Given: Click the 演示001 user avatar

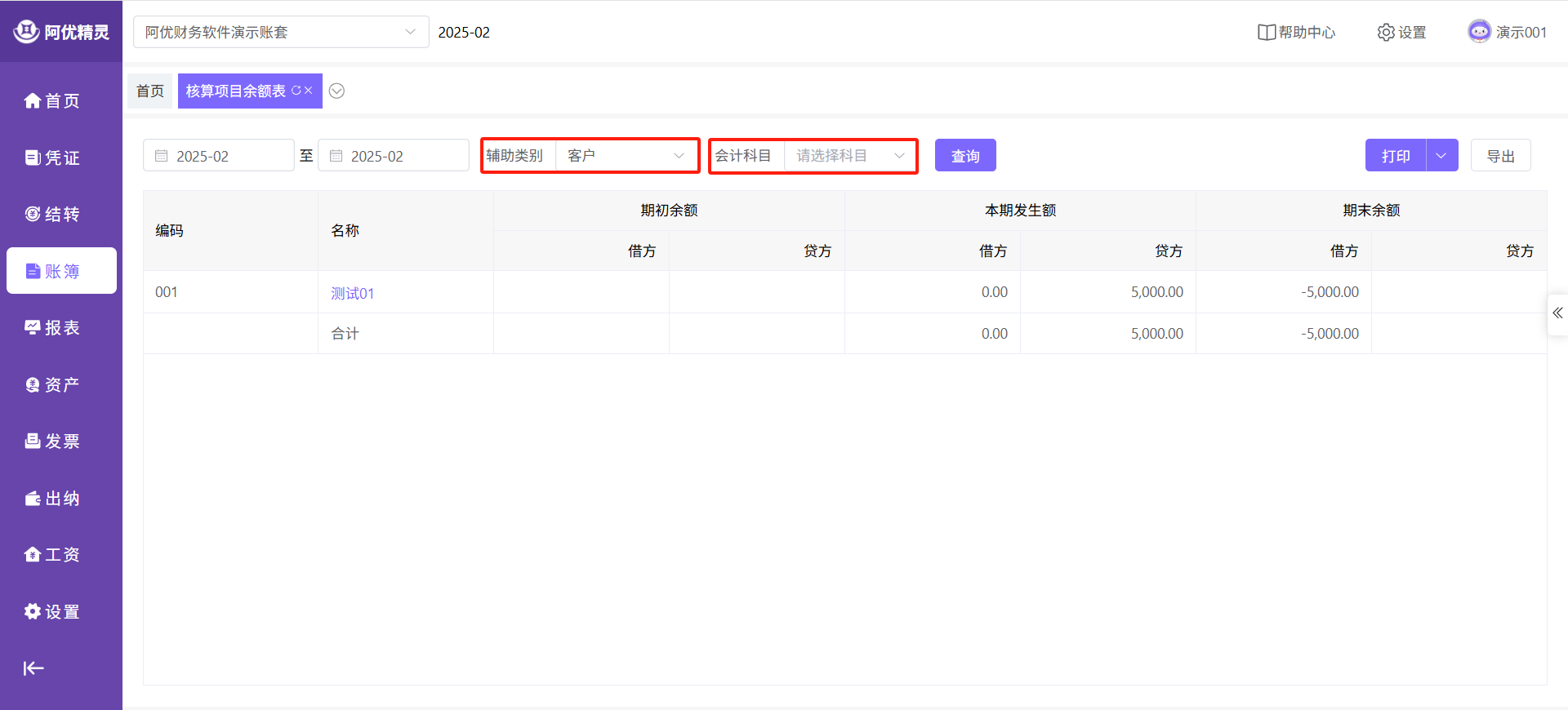Looking at the screenshot, I should pyautogui.click(x=1479, y=32).
